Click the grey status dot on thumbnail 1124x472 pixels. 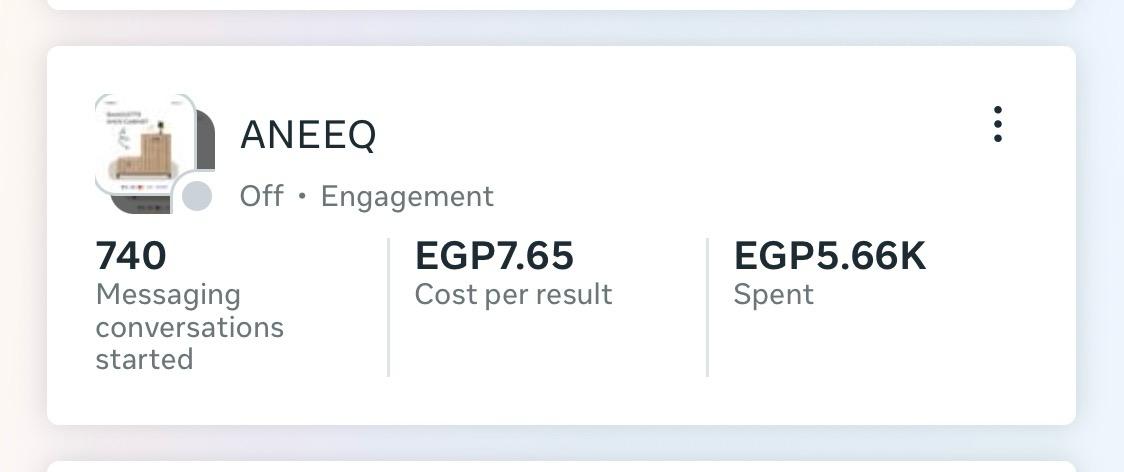[197, 196]
